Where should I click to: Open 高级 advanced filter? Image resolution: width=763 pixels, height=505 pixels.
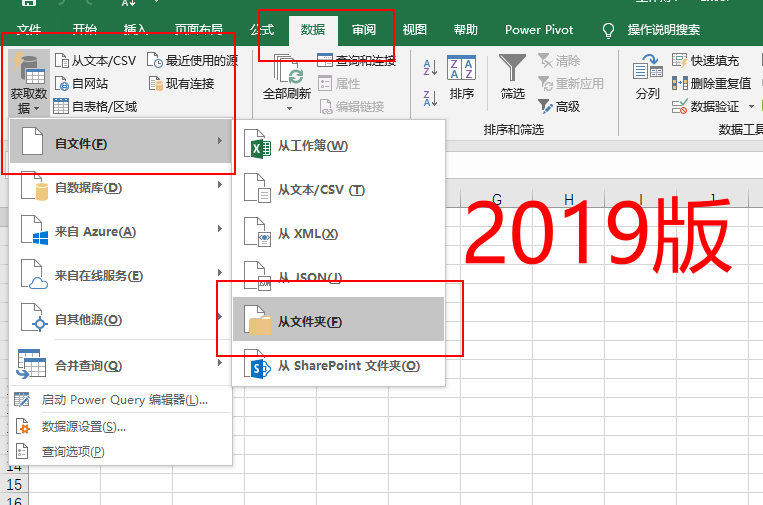(559, 107)
